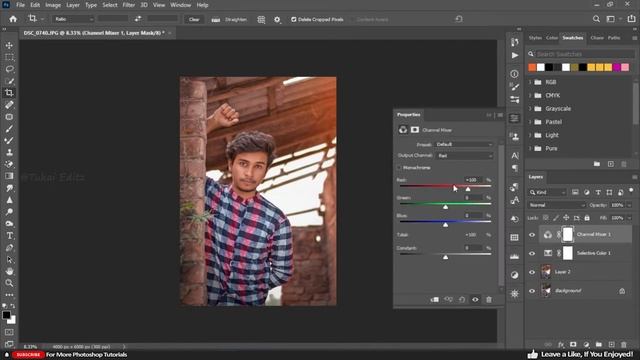
Task: Open crop settings gear
Action: pos(277,20)
